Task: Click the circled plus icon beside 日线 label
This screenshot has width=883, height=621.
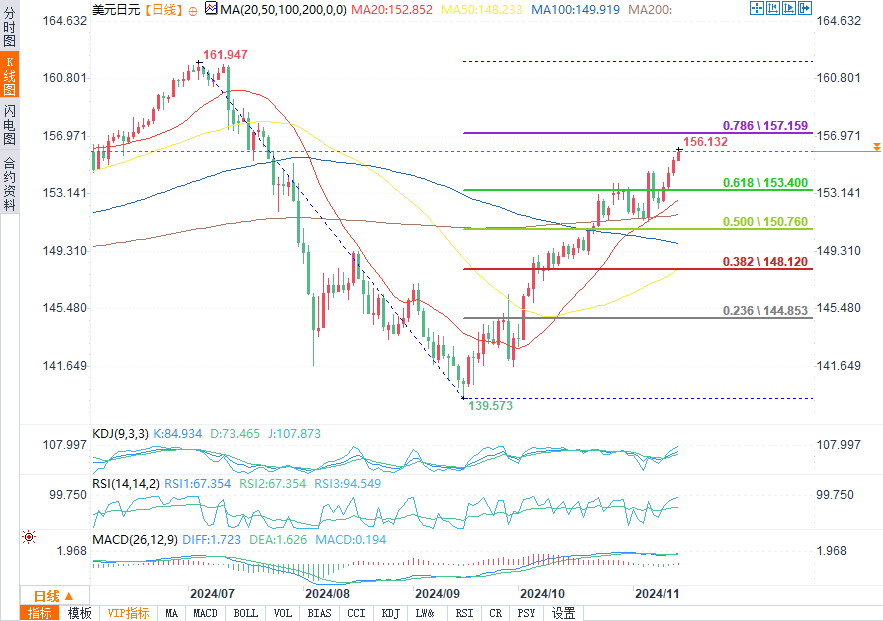Action: tap(193, 11)
